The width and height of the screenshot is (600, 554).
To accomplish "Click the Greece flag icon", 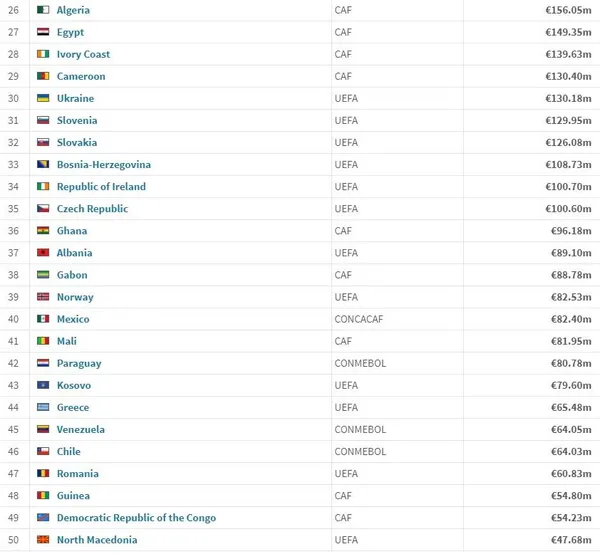I will (43, 407).
